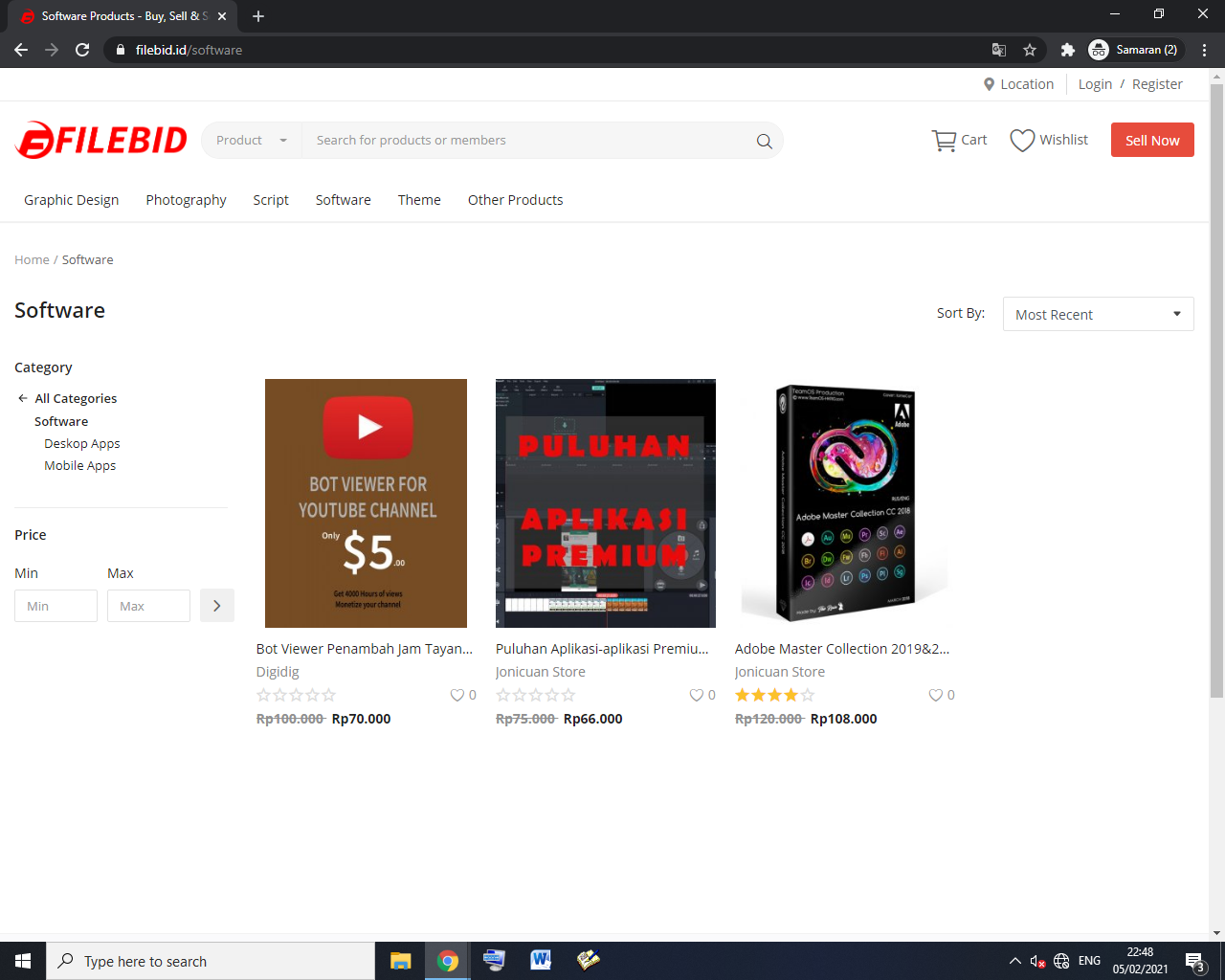Image resolution: width=1225 pixels, height=980 pixels.
Task: Open Other Products menu
Action: [x=516, y=200]
